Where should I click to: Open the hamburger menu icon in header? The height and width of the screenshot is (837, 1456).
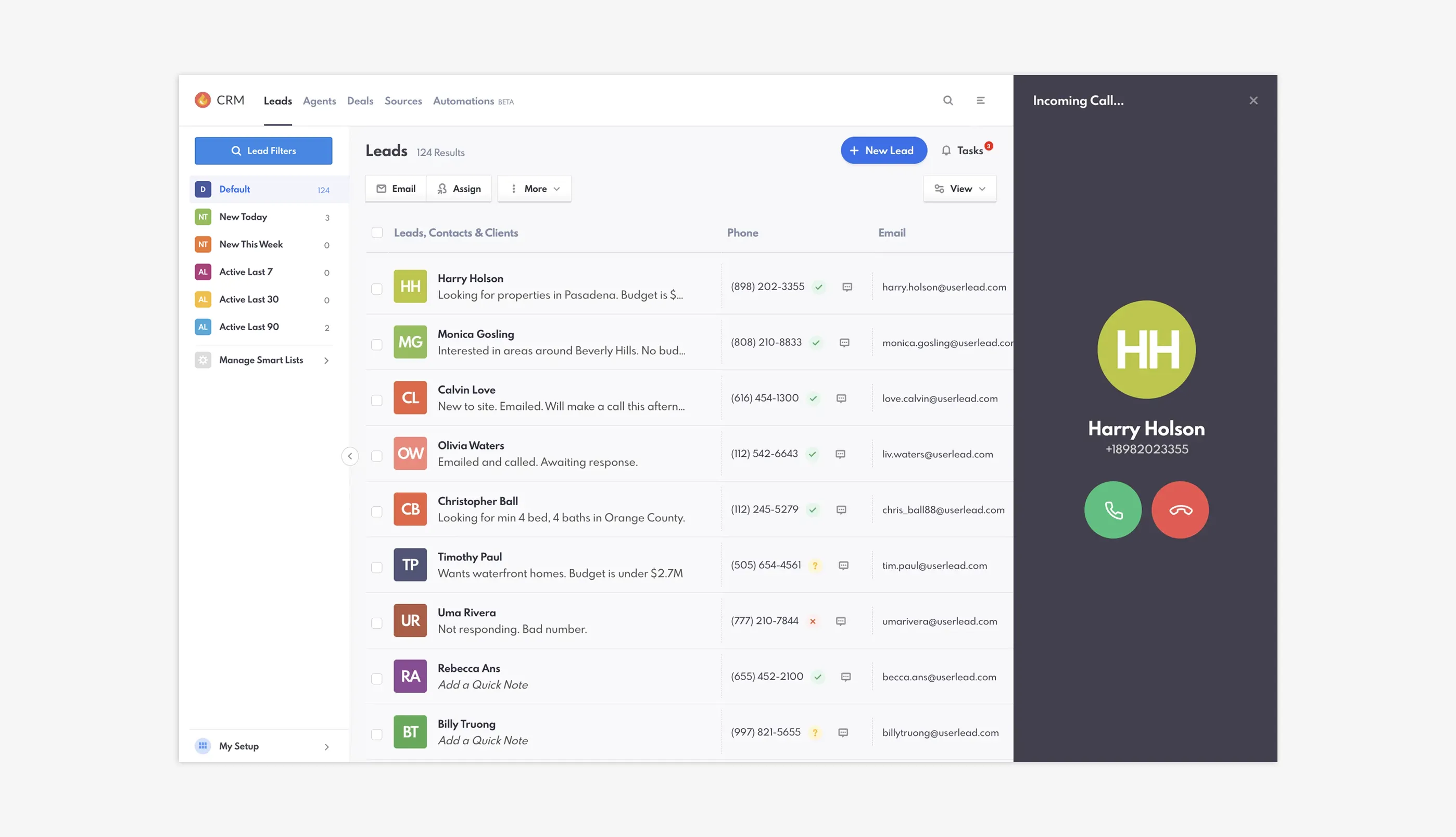(x=980, y=101)
